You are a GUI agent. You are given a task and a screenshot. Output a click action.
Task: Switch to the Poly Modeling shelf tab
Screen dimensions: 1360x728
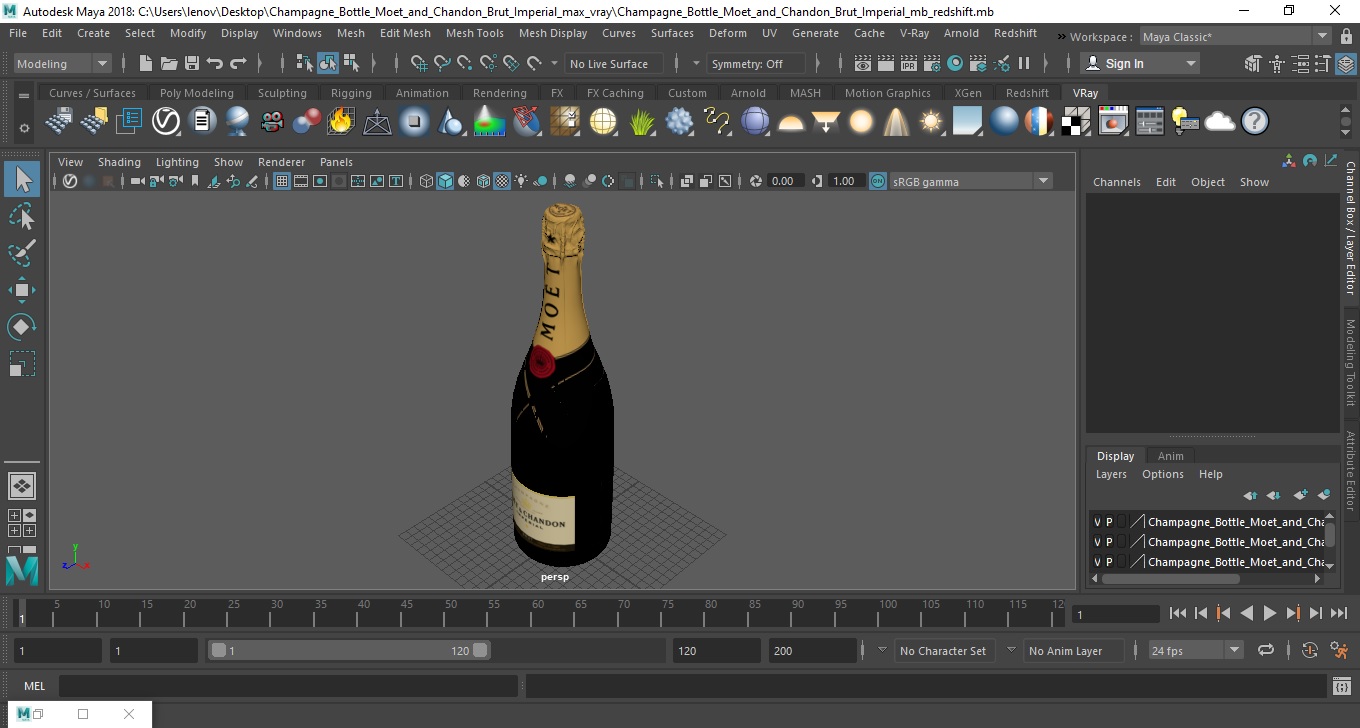point(196,93)
